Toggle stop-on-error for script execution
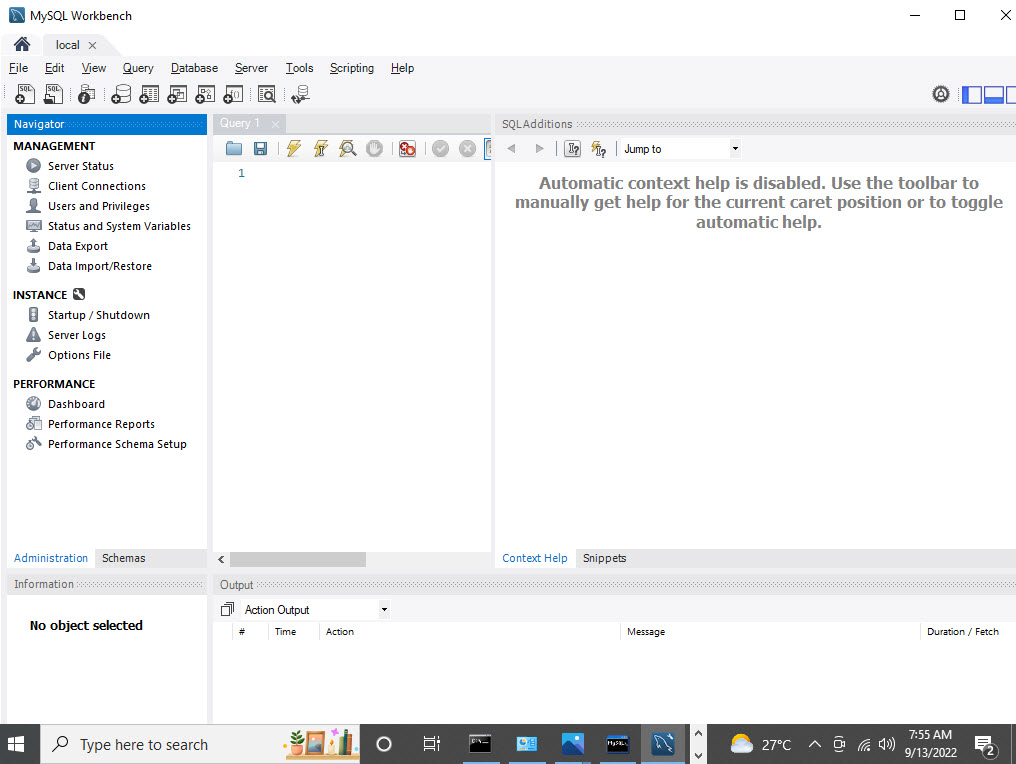This screenshot has width=1016, height=764. [407, 148]
